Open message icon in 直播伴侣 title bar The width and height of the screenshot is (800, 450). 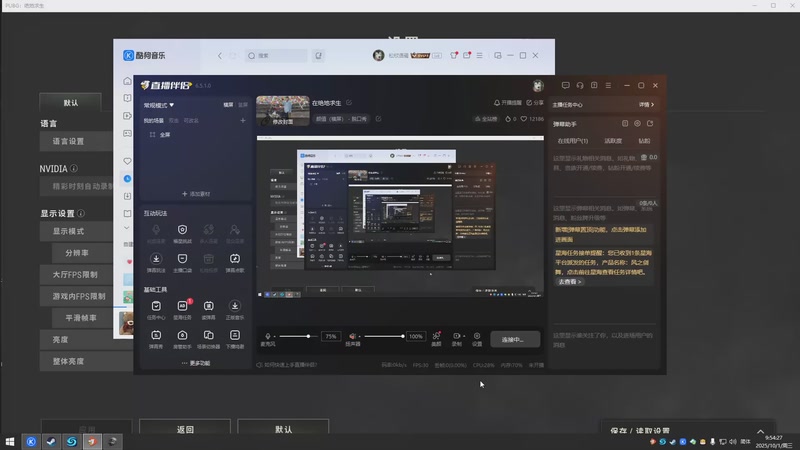565,85
